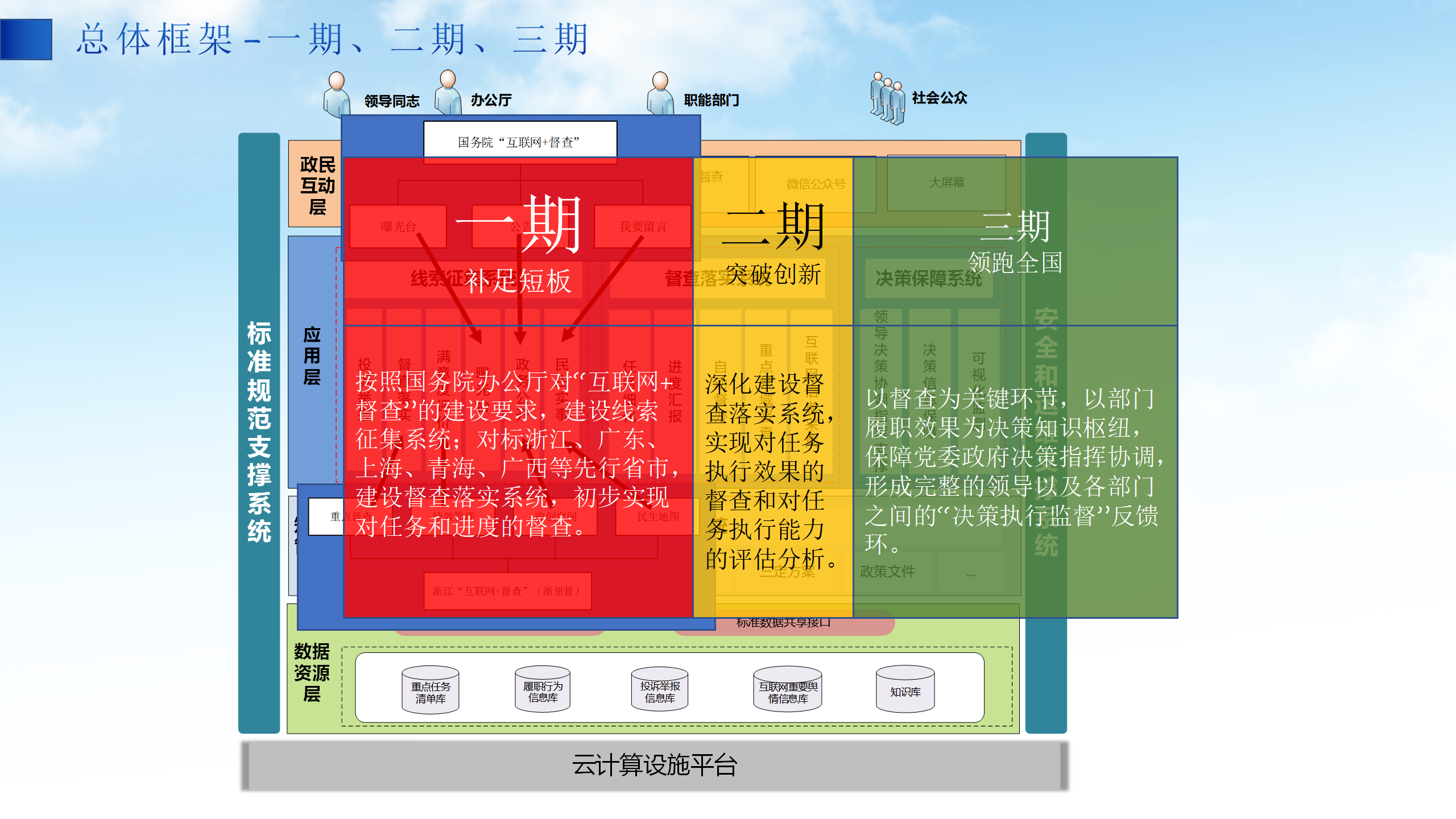The width and height of the screenshot is (1456, 819).
Task: Click the 决策保障系统 heading
Action: pos(929,278)
